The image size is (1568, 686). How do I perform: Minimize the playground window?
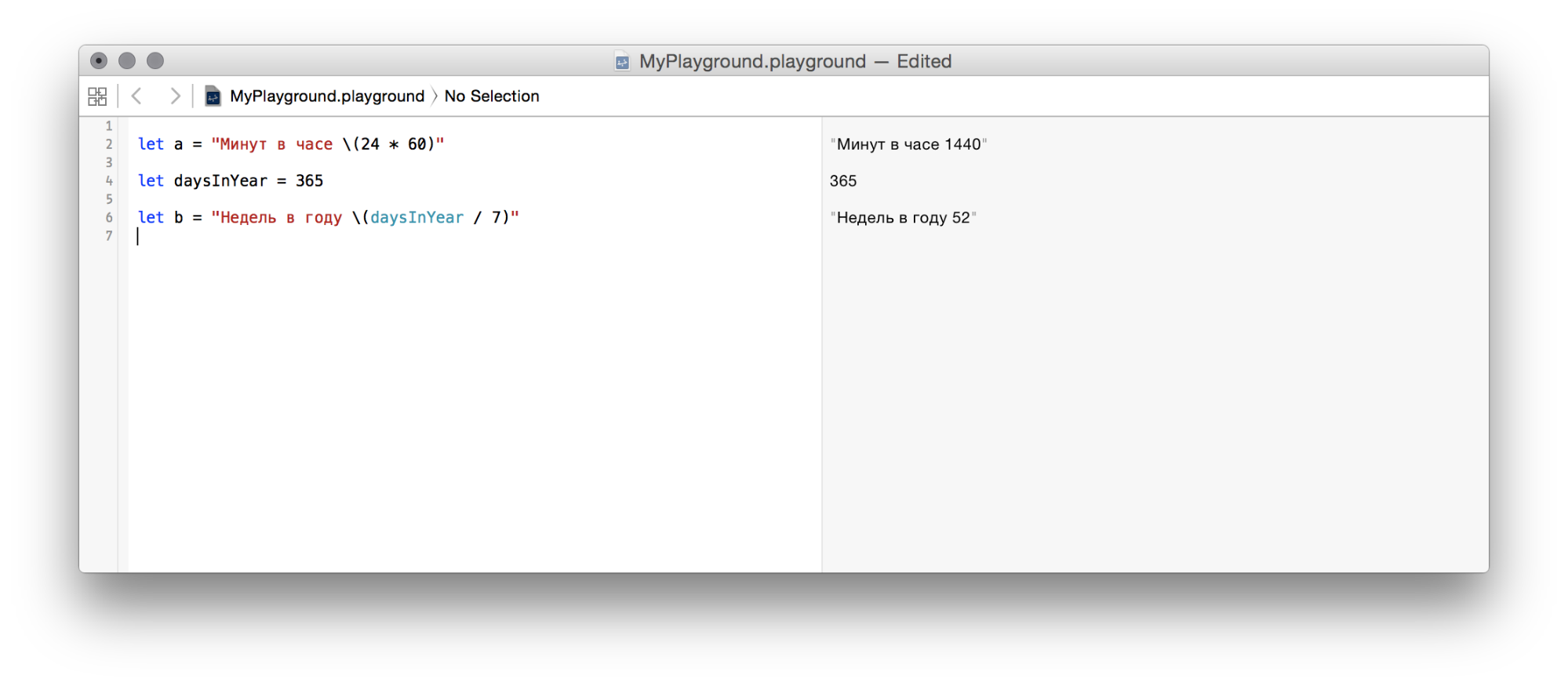(x=127, y=60)
